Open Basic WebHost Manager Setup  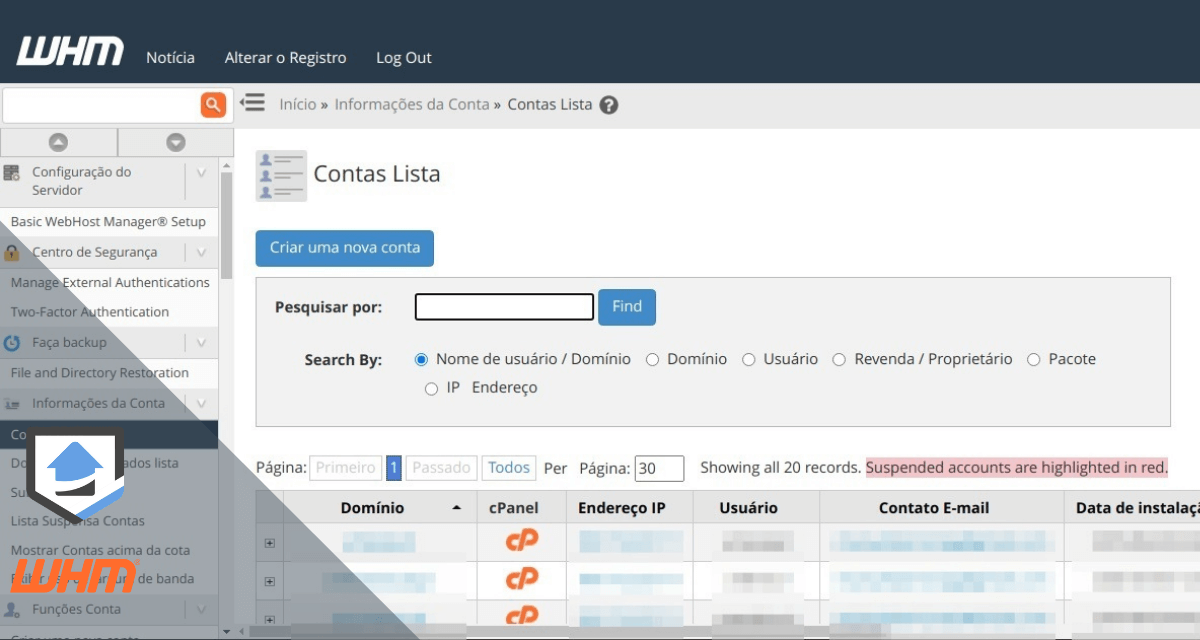coord(108,222)
